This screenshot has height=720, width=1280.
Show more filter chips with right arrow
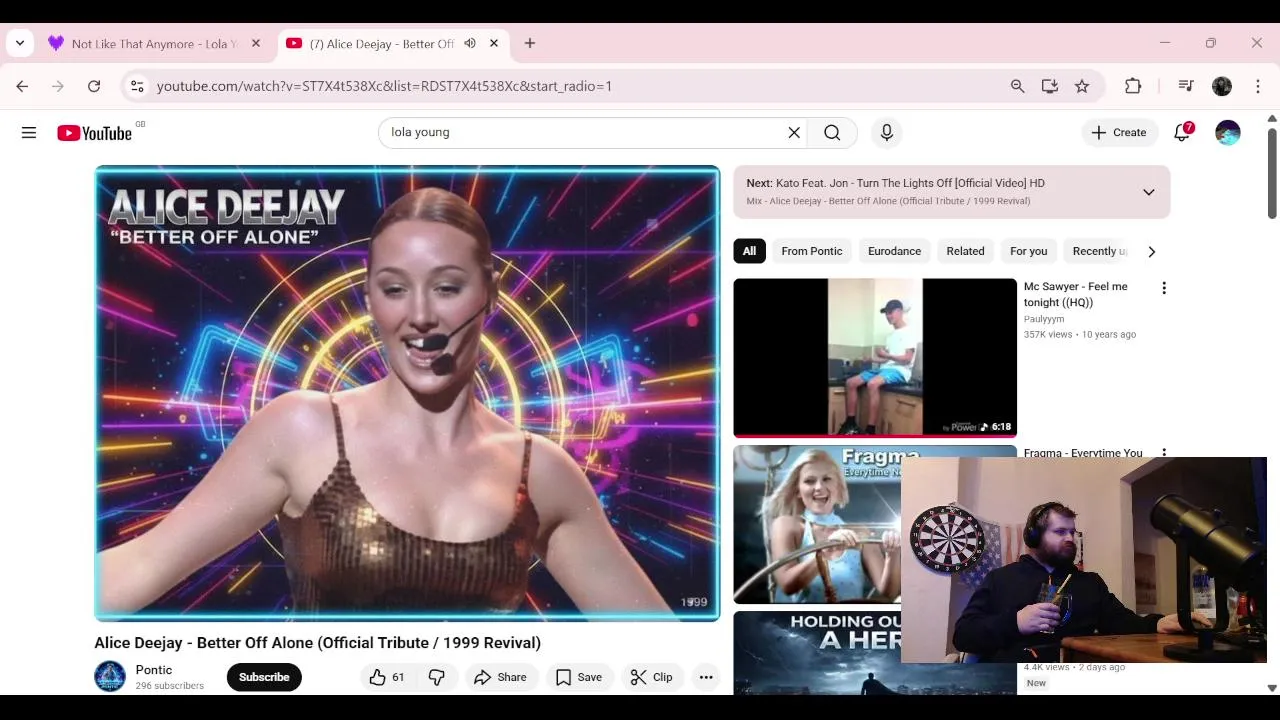click(1151, 251)
